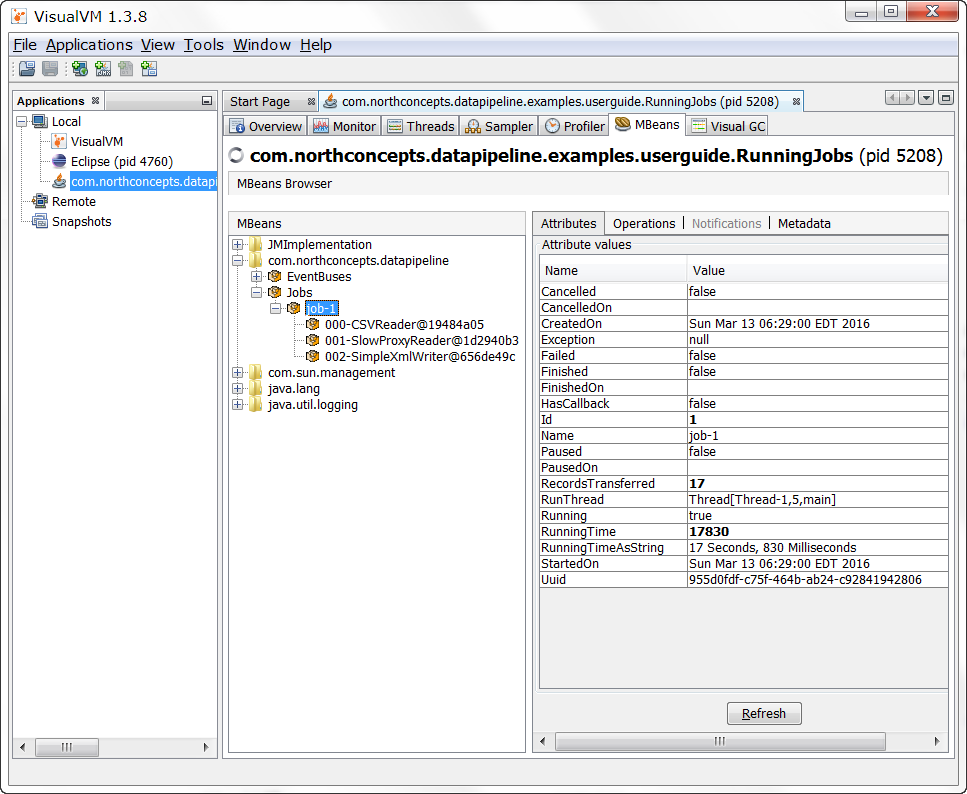967x794 pixels.
Task: Collapse the Local node in Applications
Action: [x=22, y=122]
